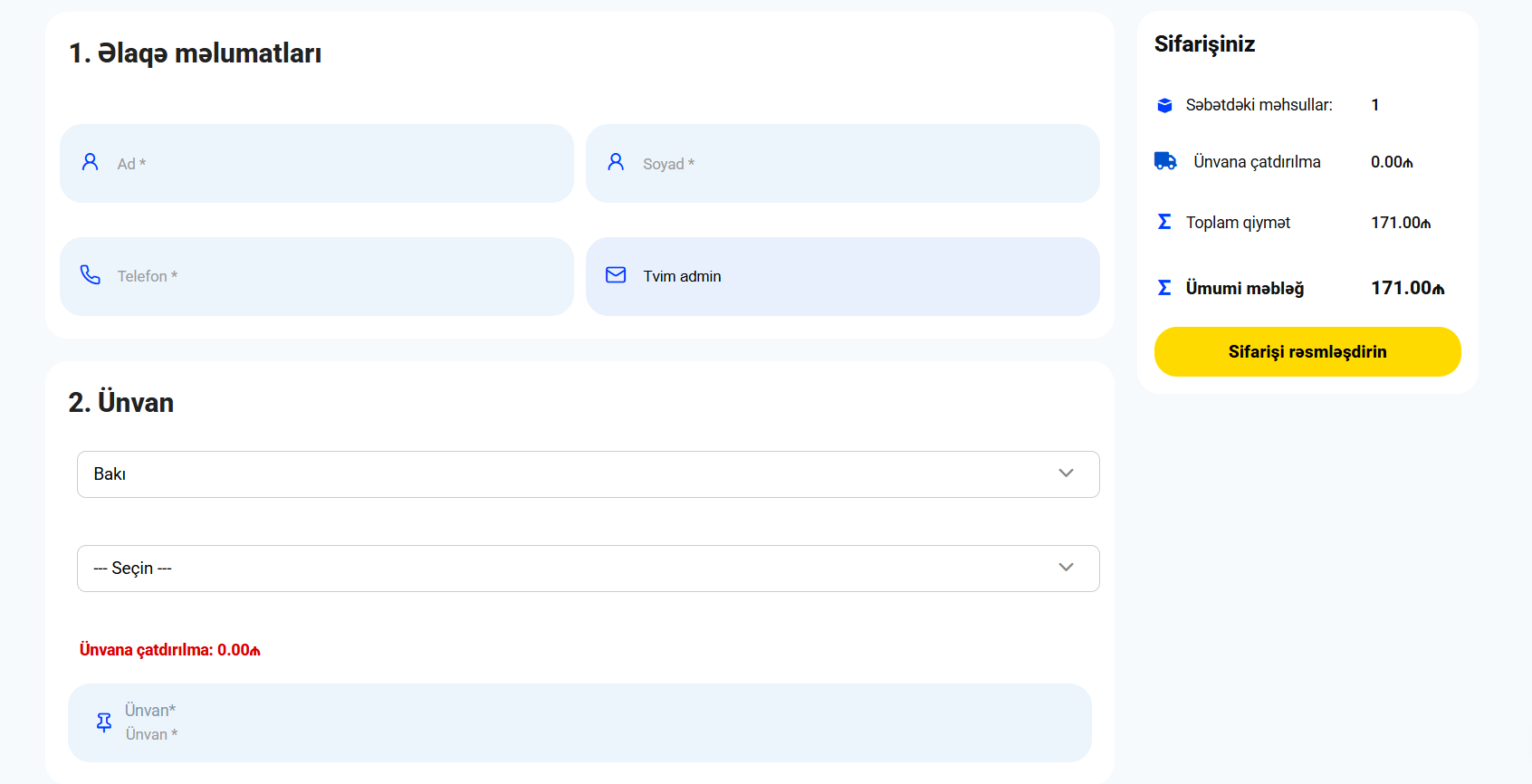
Task: Click the Sifarişiniz order summary heading
Action: pos(1204,44)
